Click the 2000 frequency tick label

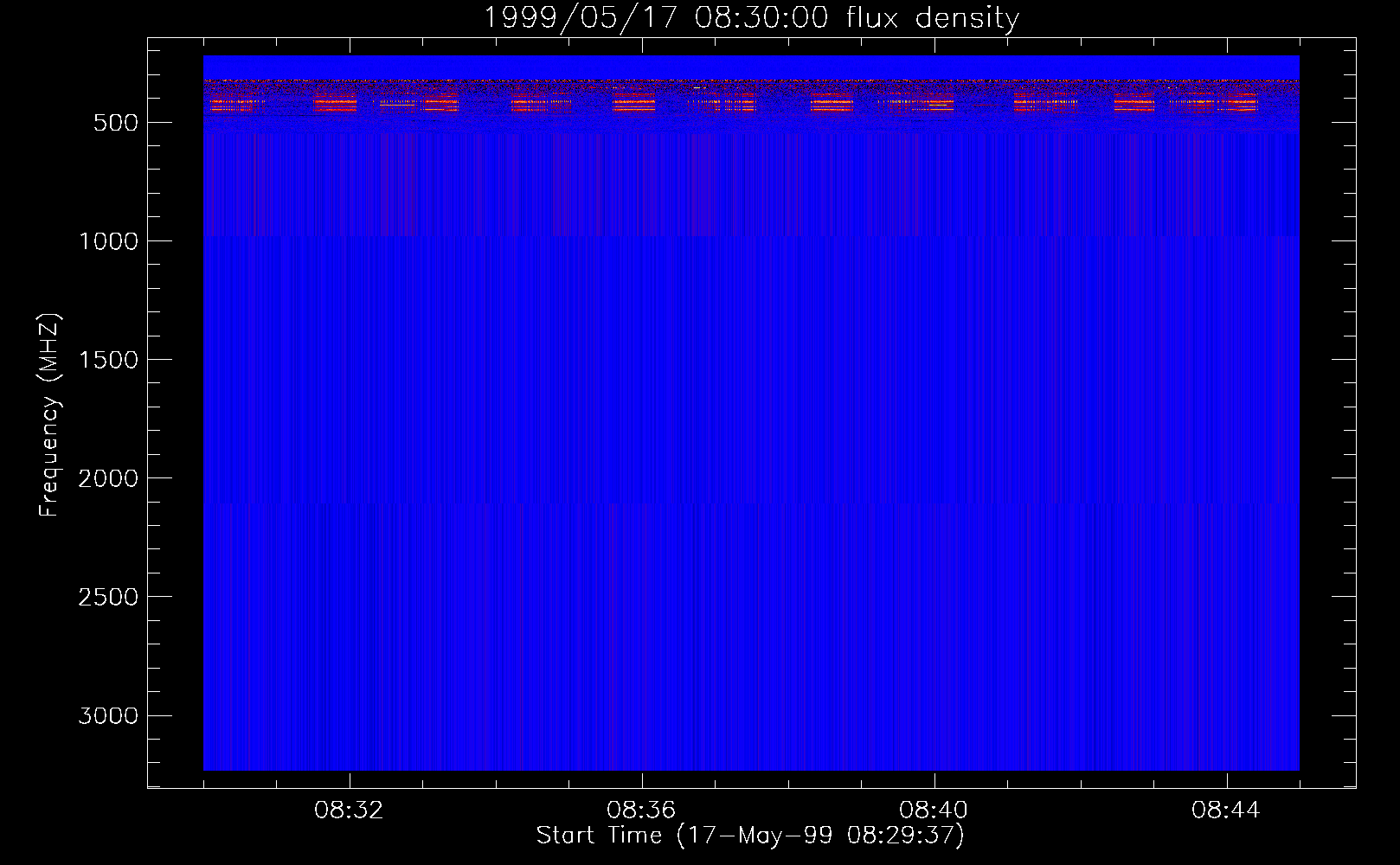click(x=108, y=478)
